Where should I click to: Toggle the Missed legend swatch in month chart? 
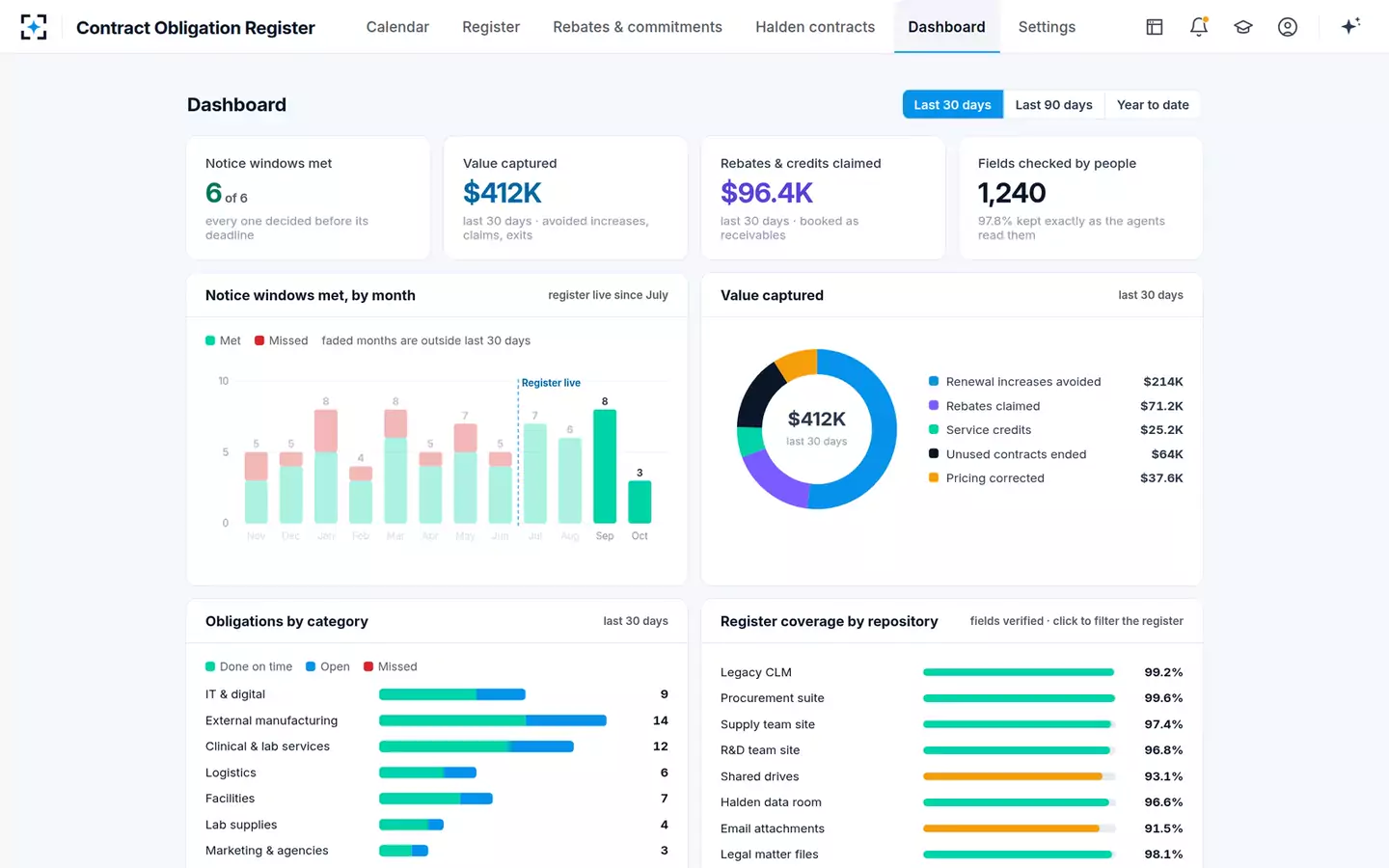click(x=259, y=340)
